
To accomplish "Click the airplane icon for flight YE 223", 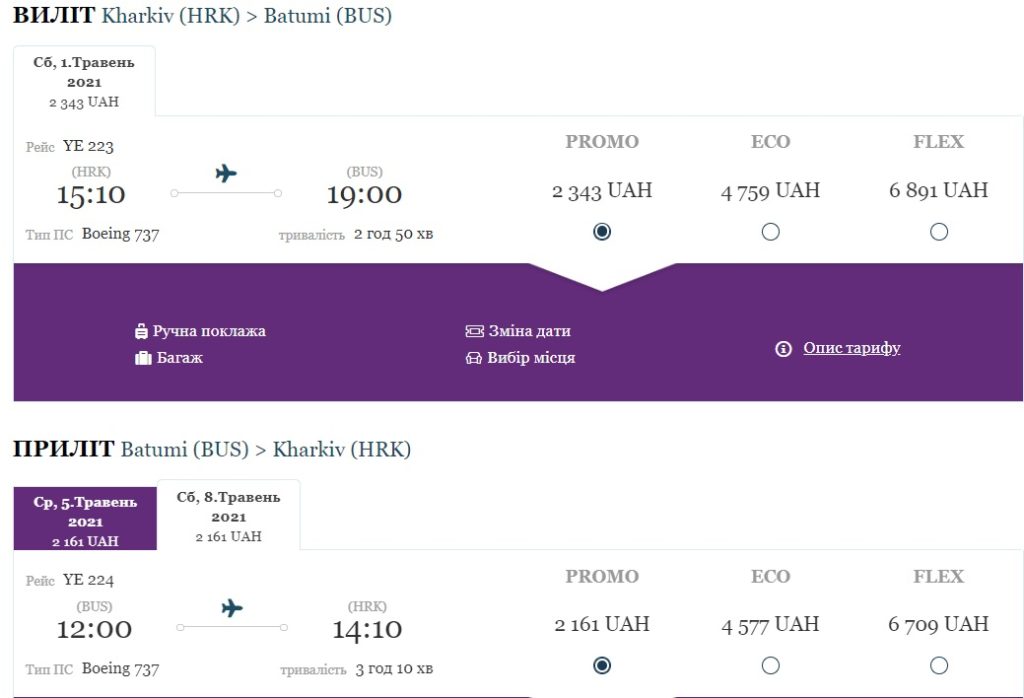I will (226, 174).
